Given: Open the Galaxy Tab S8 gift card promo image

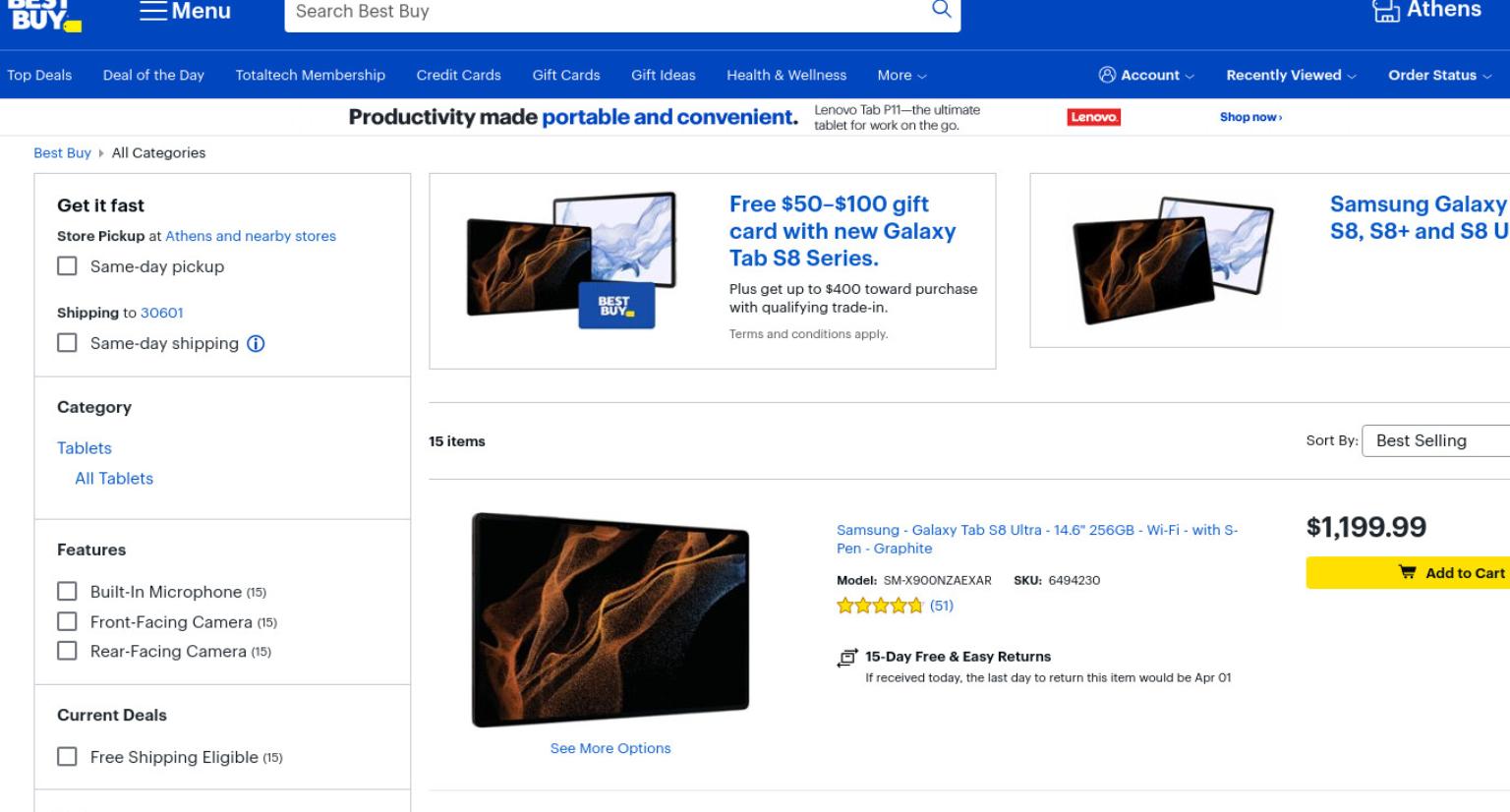Looking at the screenshot, I should (x=571, y=260).
